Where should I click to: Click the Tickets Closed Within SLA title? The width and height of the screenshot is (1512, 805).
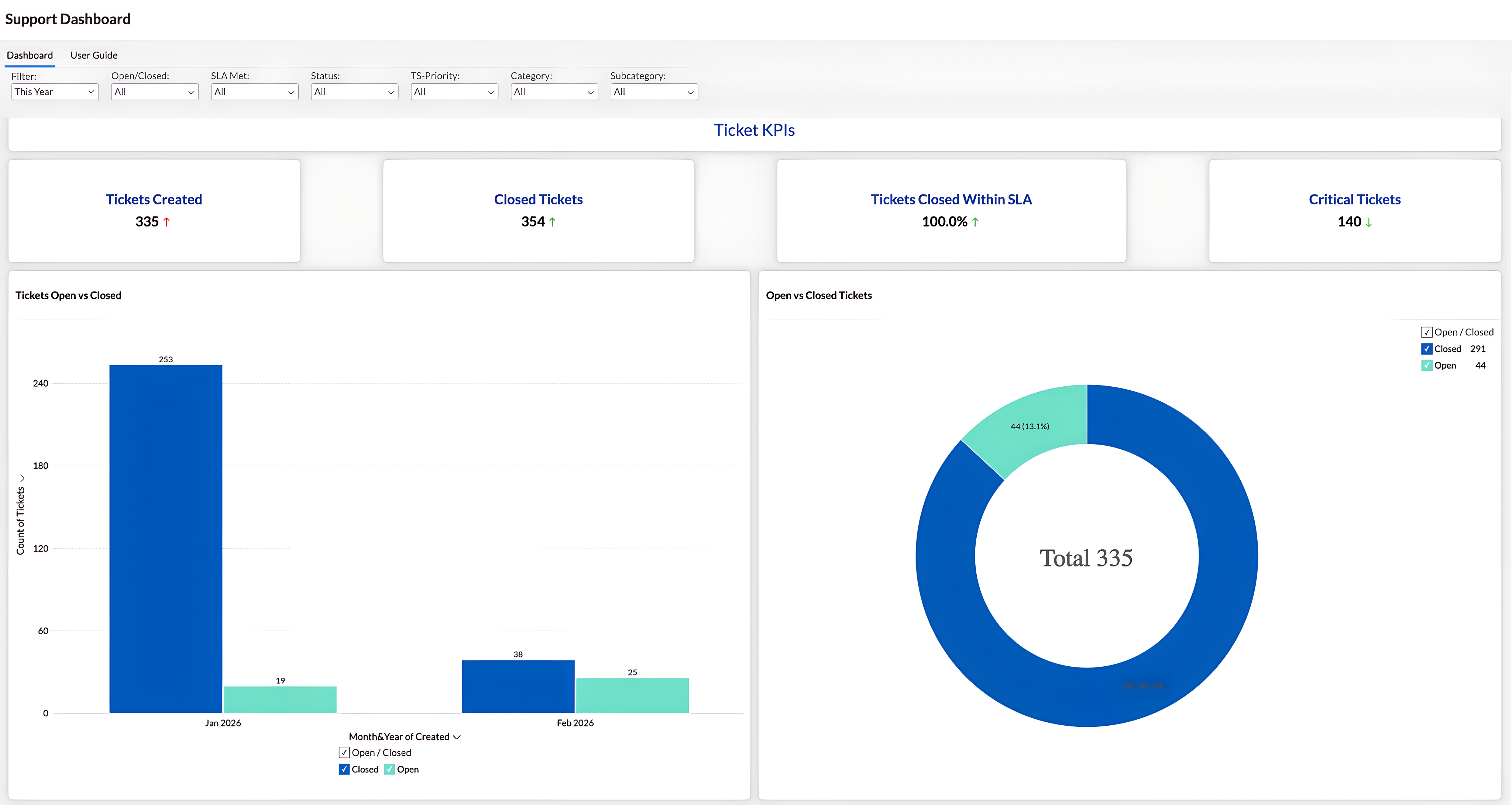[x=951, y=200]
